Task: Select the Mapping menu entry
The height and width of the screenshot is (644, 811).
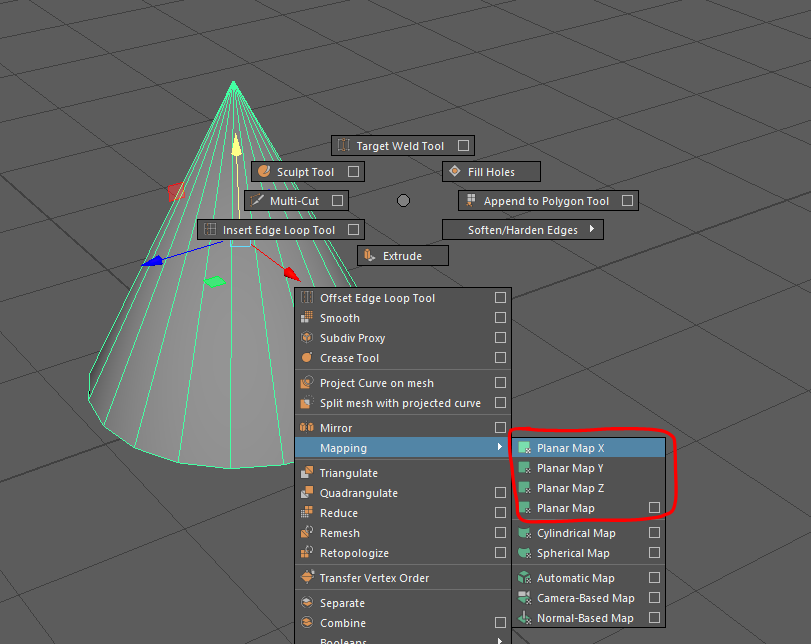Action: 402,447
